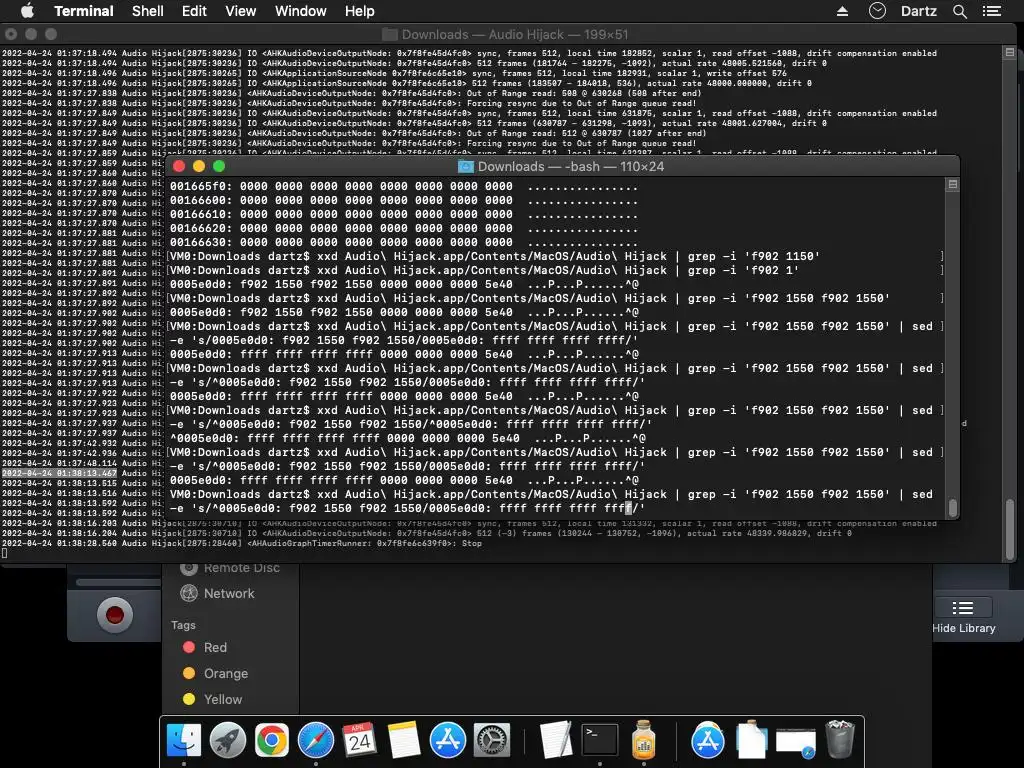Minimize the bash window with yellow button

pos(199,167)
